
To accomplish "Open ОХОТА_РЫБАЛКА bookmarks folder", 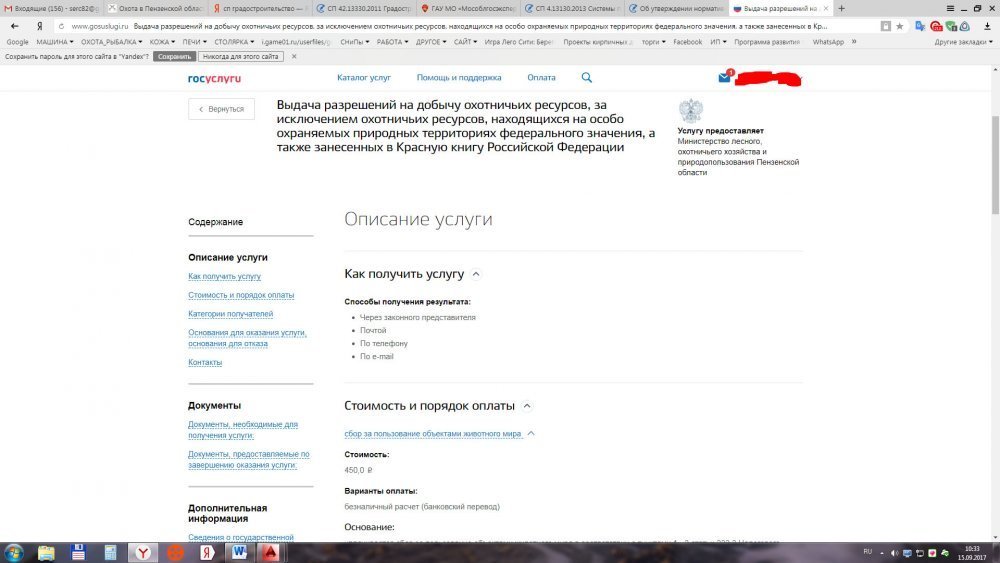I will 112,42.
